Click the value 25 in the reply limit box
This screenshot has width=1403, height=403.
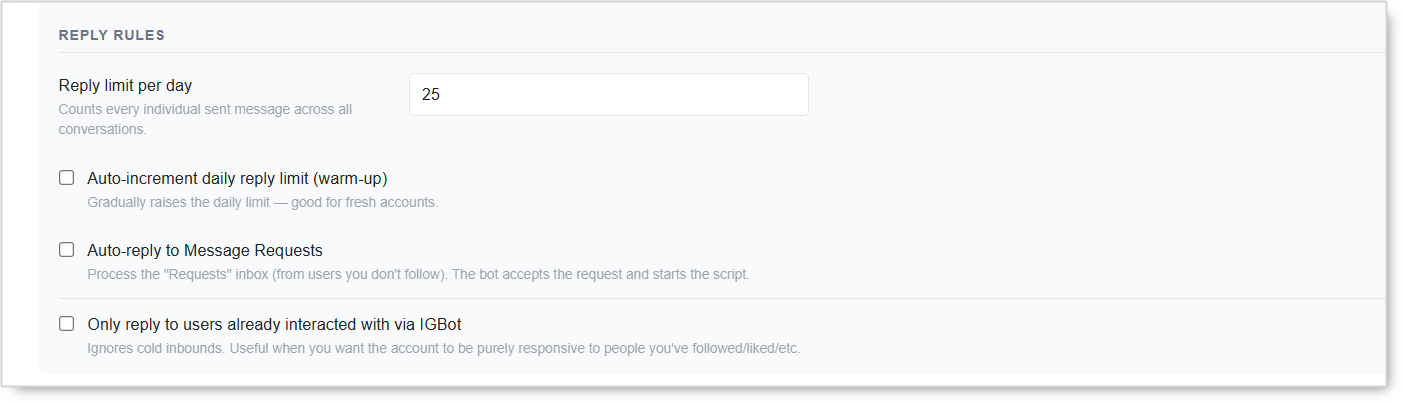431,94
